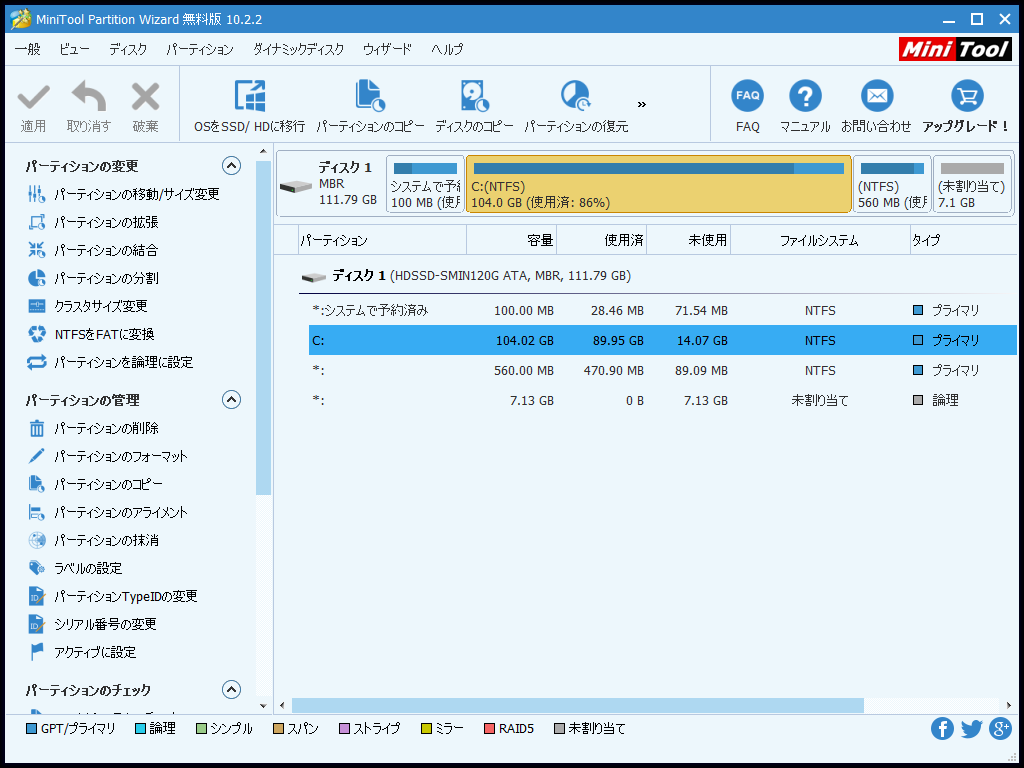Screen dimensions: 1024x768
Task: Select the 未割り当て 7.1 GB block in disk map
Action: [x=972, y=184]
